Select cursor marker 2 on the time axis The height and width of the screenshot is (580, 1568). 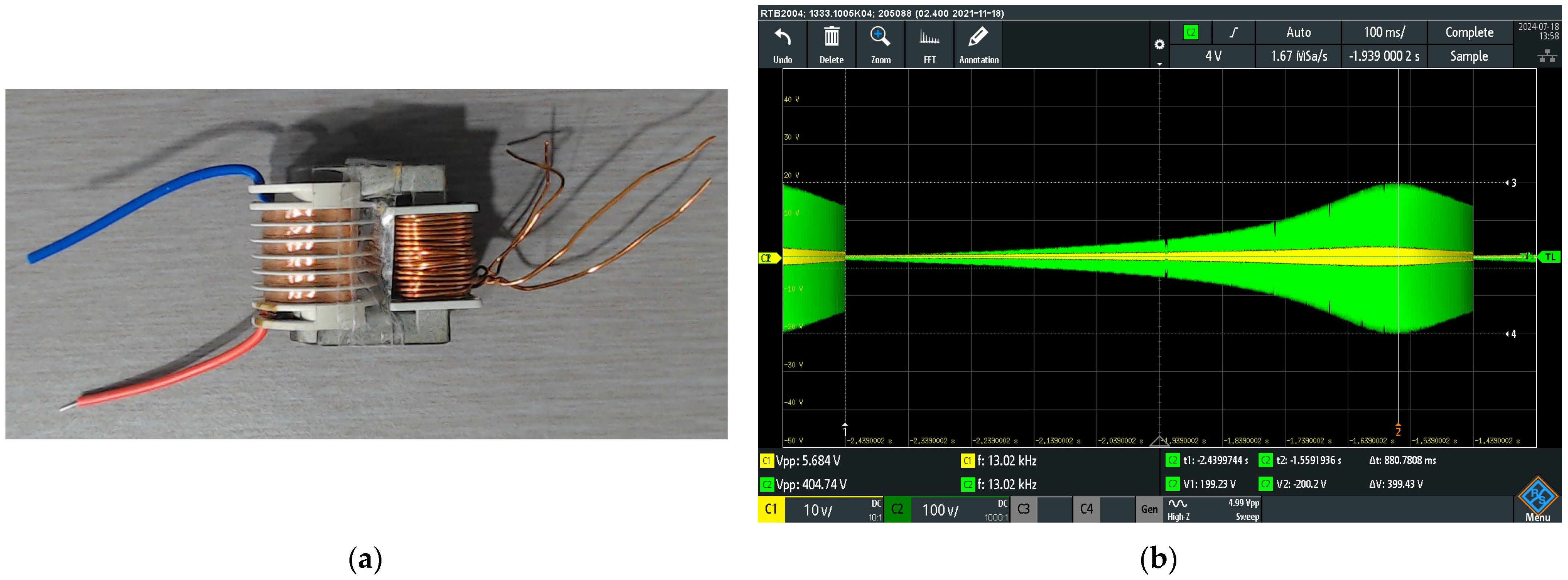1398,429
